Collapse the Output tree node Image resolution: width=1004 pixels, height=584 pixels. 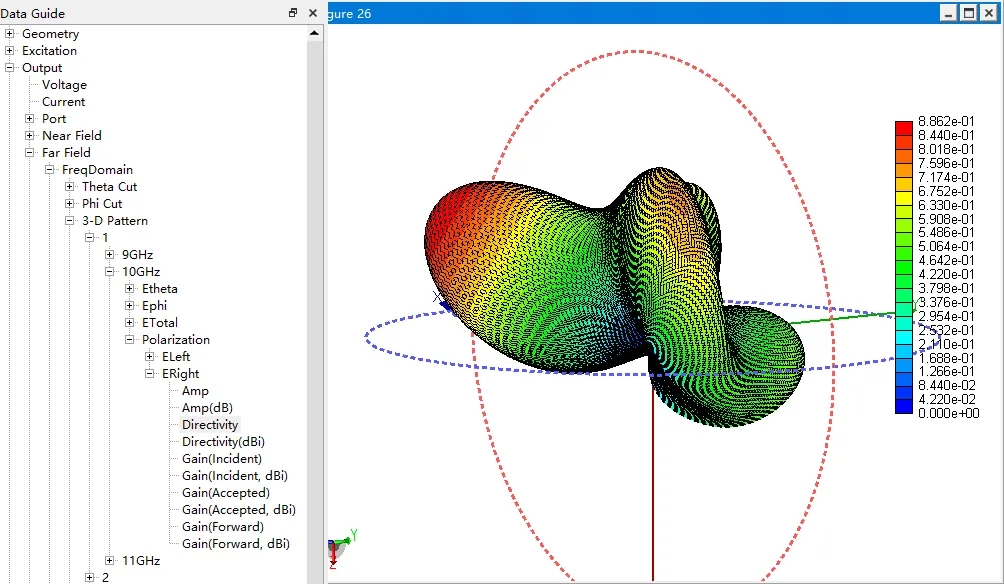[x=10, y=68]
